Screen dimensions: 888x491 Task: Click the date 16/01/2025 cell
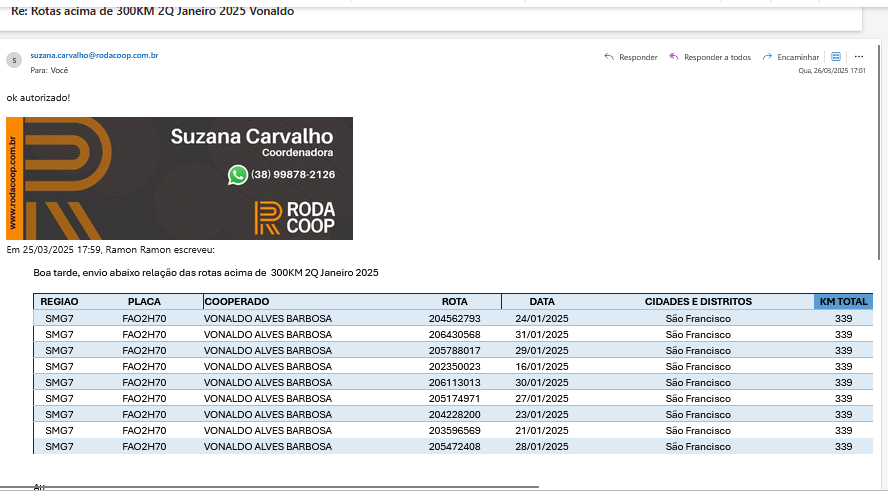point(542,366)
